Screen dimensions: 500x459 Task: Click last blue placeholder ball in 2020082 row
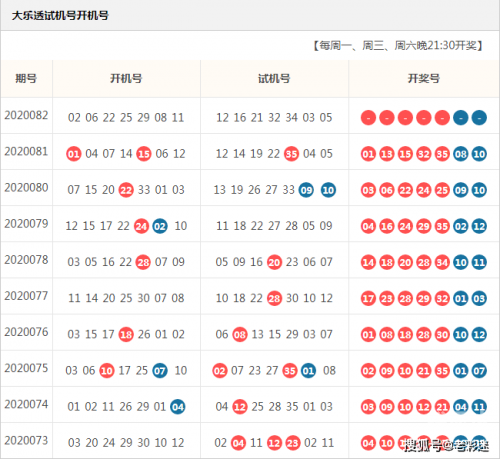tap(479, 118)
